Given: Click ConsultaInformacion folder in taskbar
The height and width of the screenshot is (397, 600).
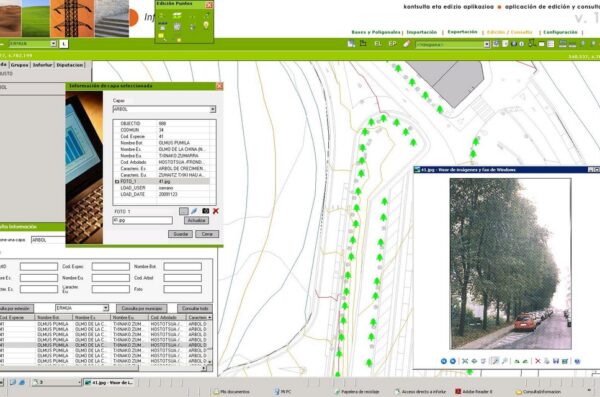Looking at the screenshot, I should (x=538, y=392).
